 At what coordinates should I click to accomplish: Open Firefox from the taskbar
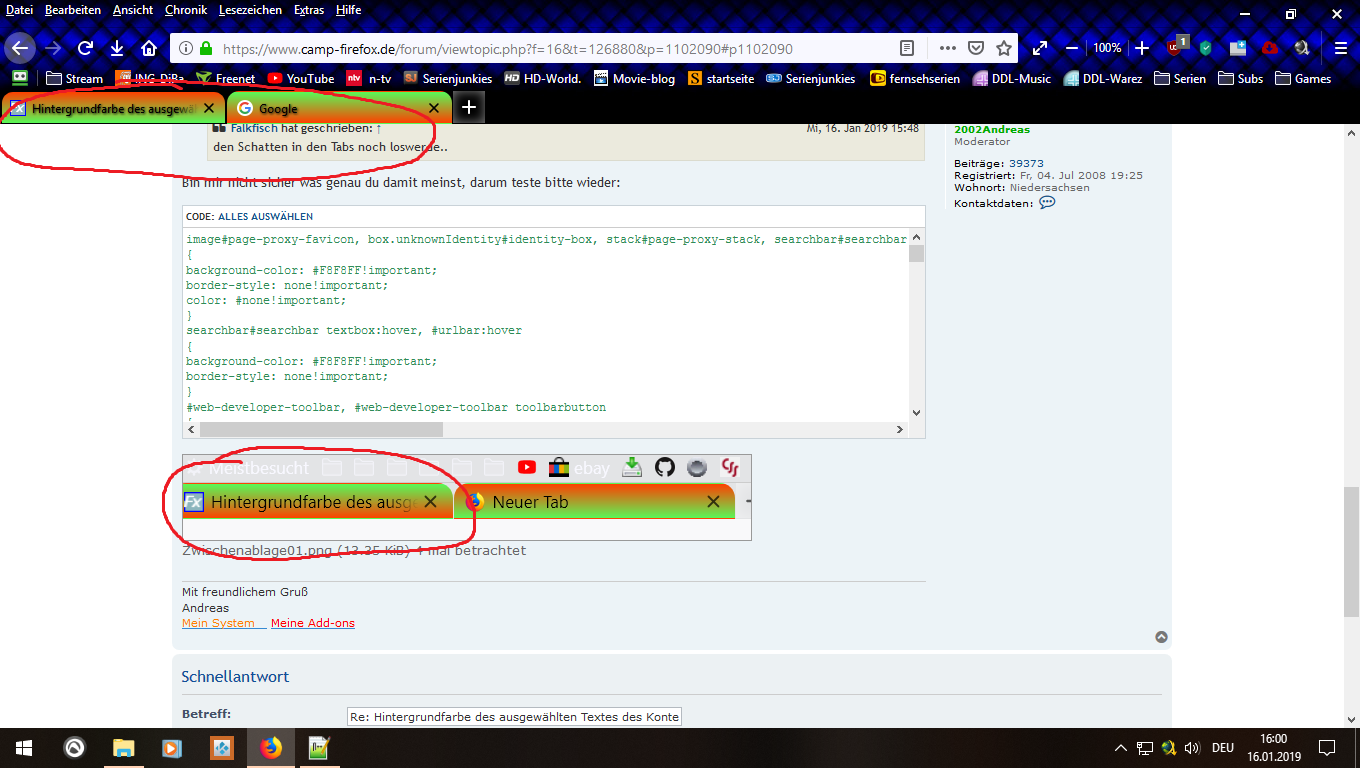(x=270, y=748)
